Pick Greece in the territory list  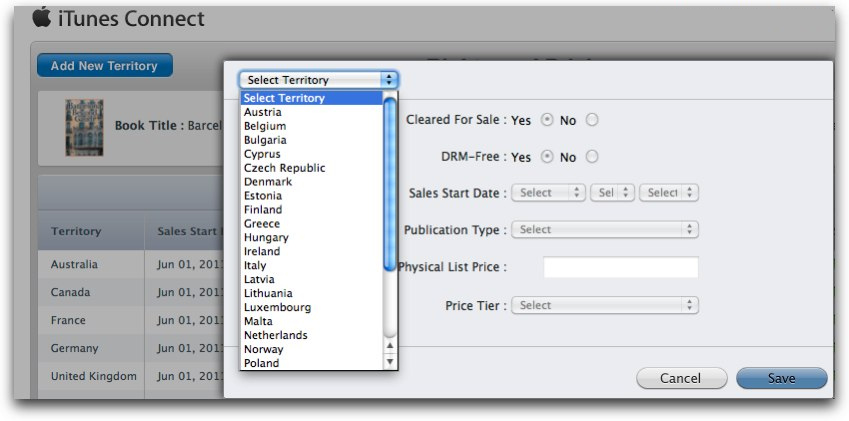(x=312, y=223)
